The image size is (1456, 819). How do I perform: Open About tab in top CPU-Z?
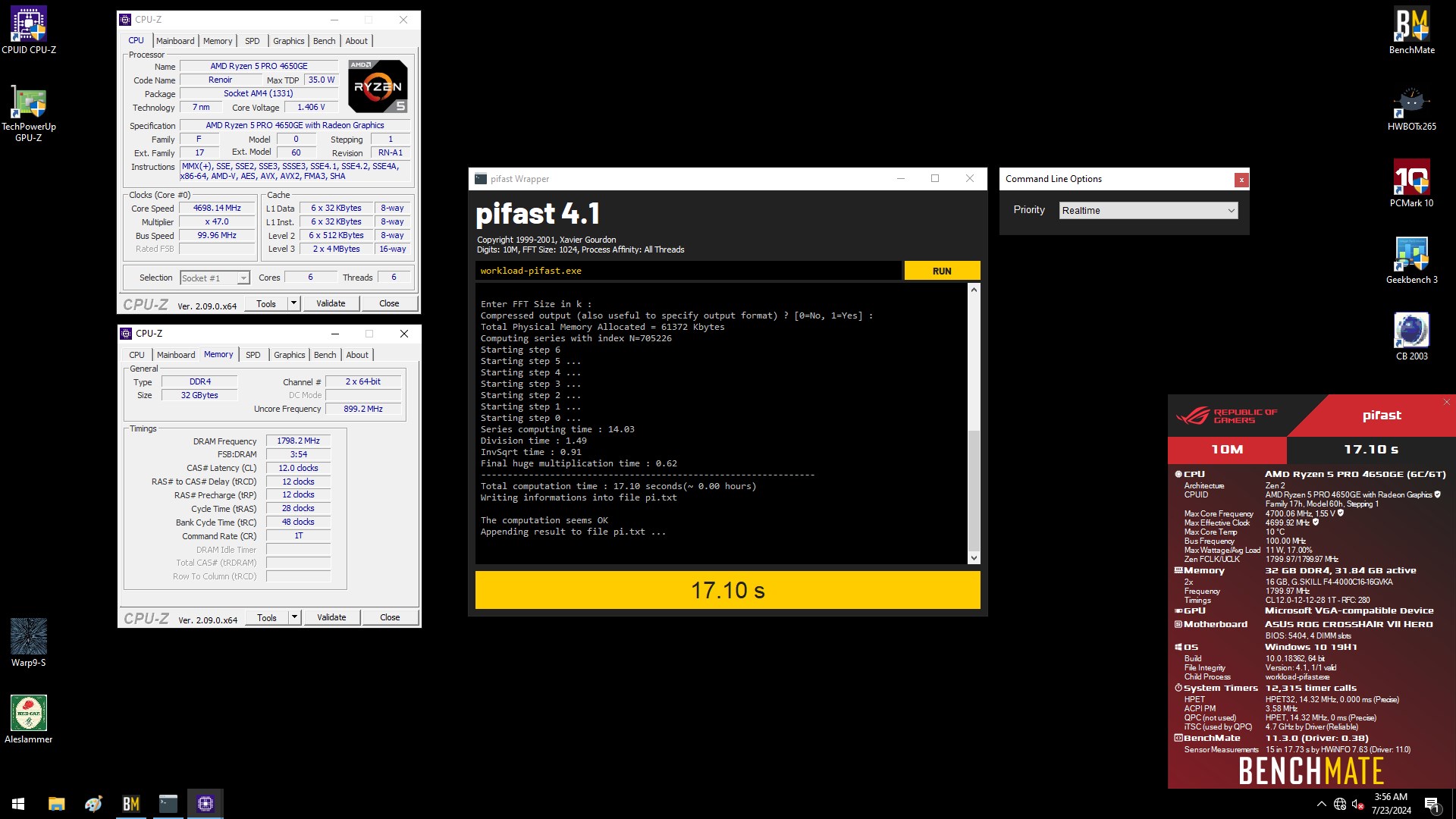356,41
